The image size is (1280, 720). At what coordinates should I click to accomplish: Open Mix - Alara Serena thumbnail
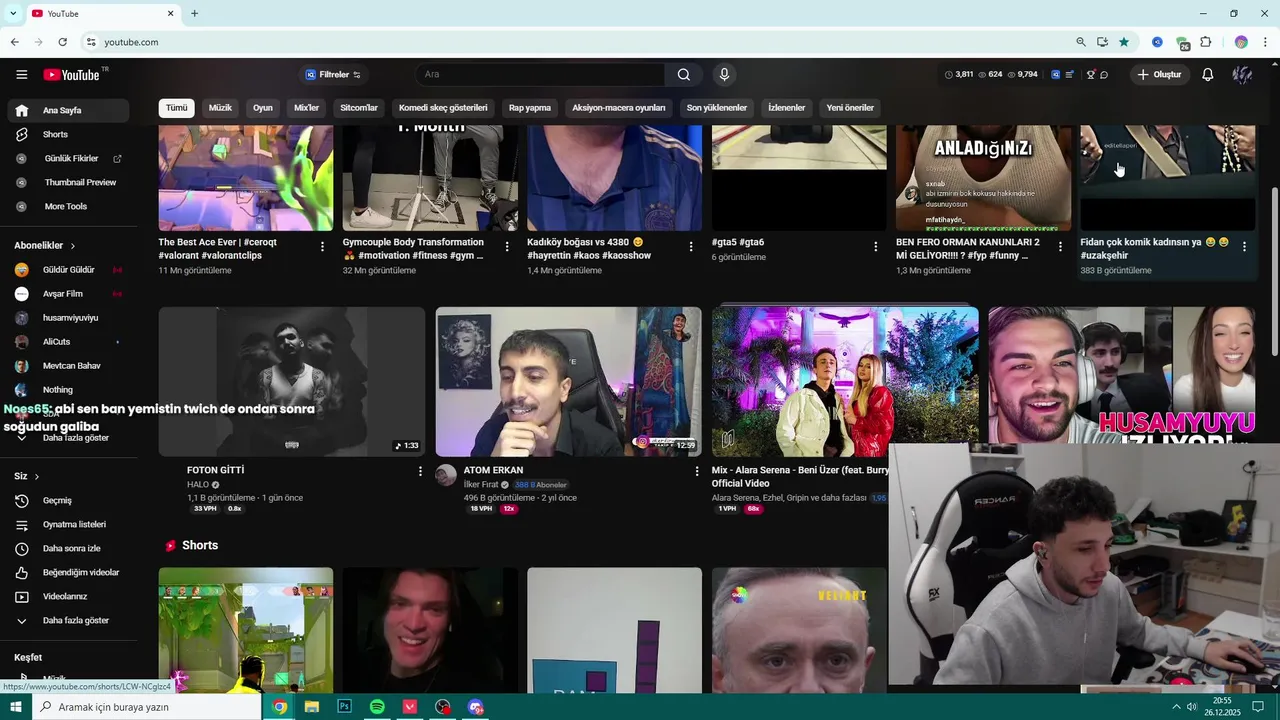coord(845,380)
